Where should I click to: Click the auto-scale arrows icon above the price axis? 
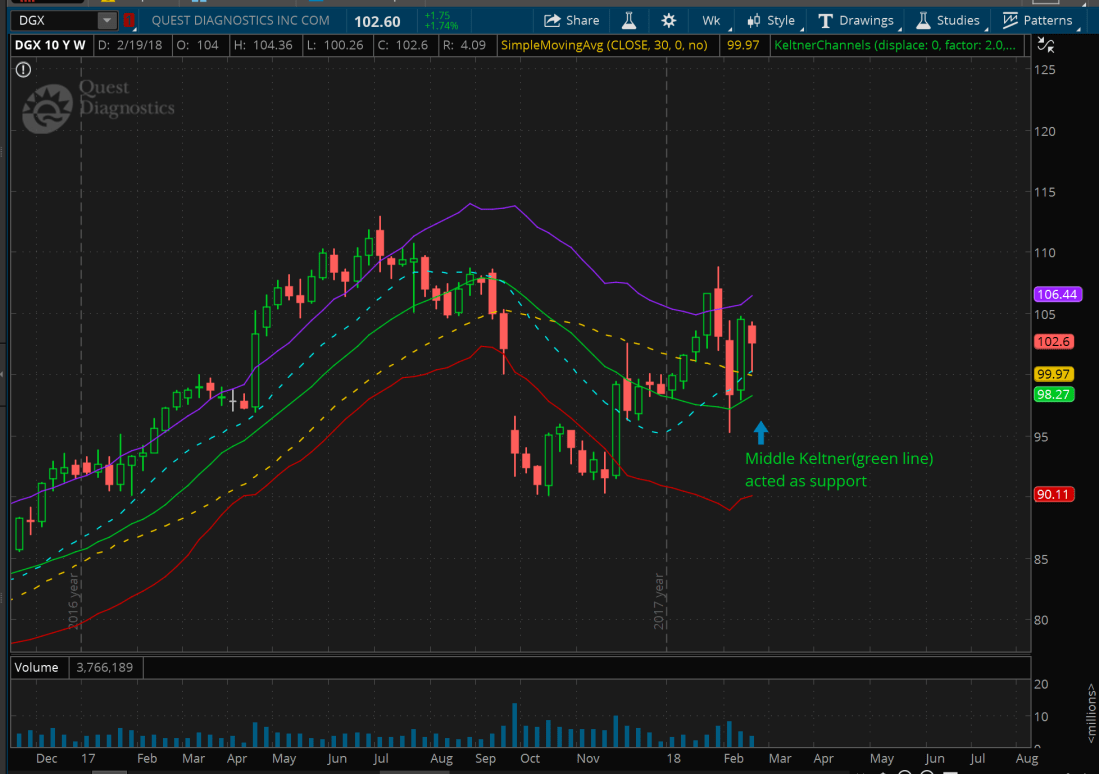1046,44
